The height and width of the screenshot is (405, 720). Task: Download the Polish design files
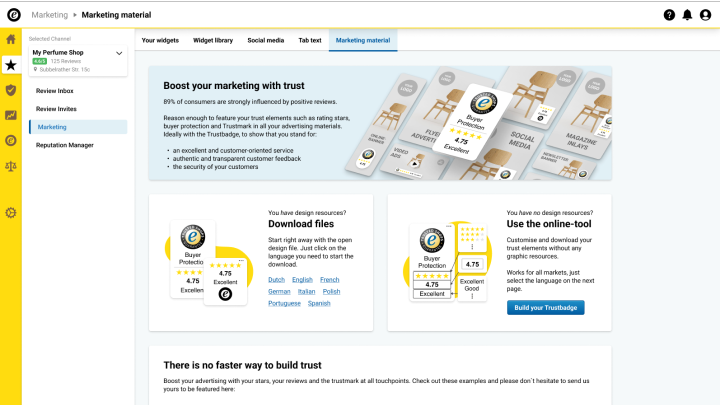click(x=332, y=292)
